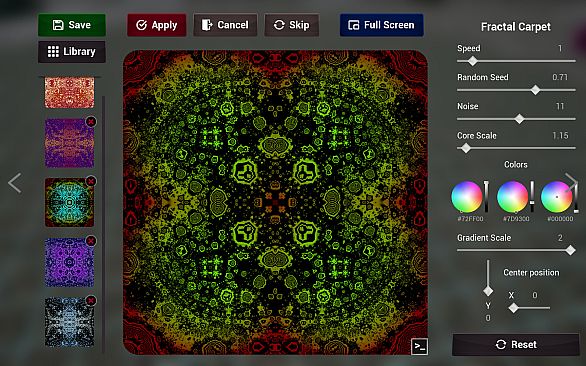Screen dimensions: 586x366
Task: Remove the violet pattern preset
Action: (91, 241)
